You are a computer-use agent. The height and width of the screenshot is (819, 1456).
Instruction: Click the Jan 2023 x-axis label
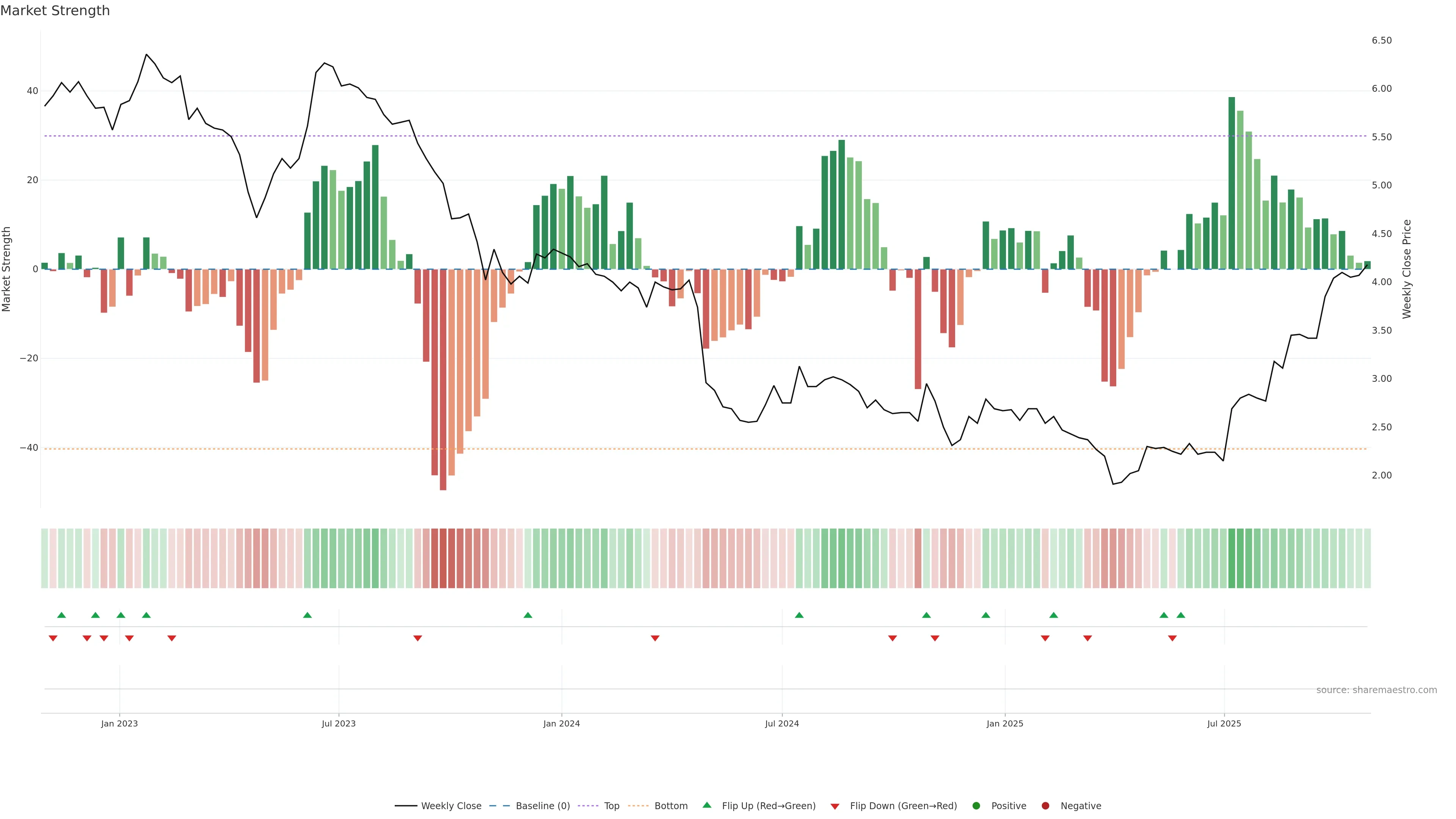119,723
